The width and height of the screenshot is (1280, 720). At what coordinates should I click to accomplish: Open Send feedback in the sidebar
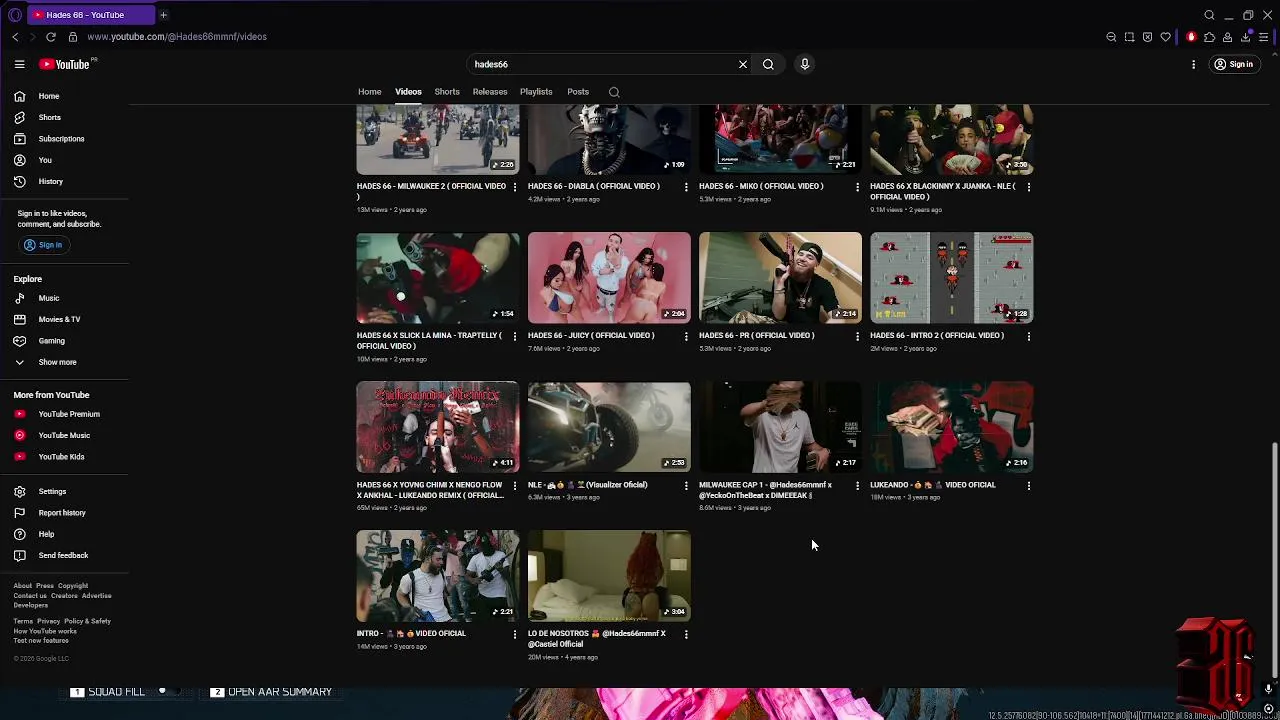tap(65, 555)
